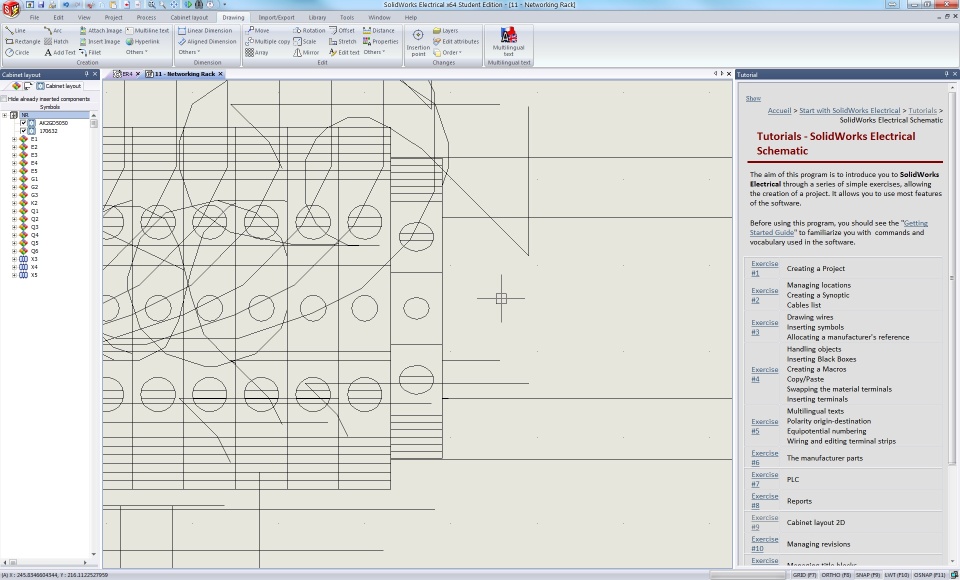Click the Cabinet layout panel tab
The height and width of the screenshot is (580, 960).
[59, 86]
